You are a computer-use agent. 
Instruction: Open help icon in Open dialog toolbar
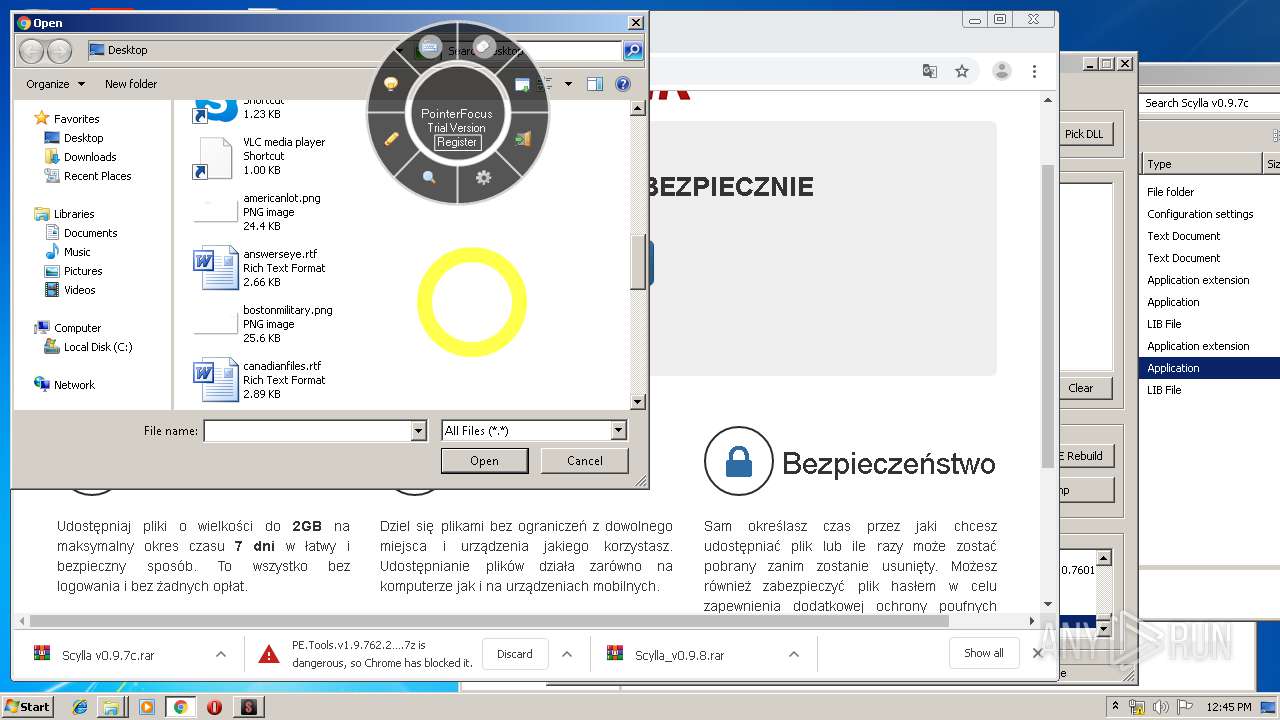pyautogui.click(x=623, y=84)
